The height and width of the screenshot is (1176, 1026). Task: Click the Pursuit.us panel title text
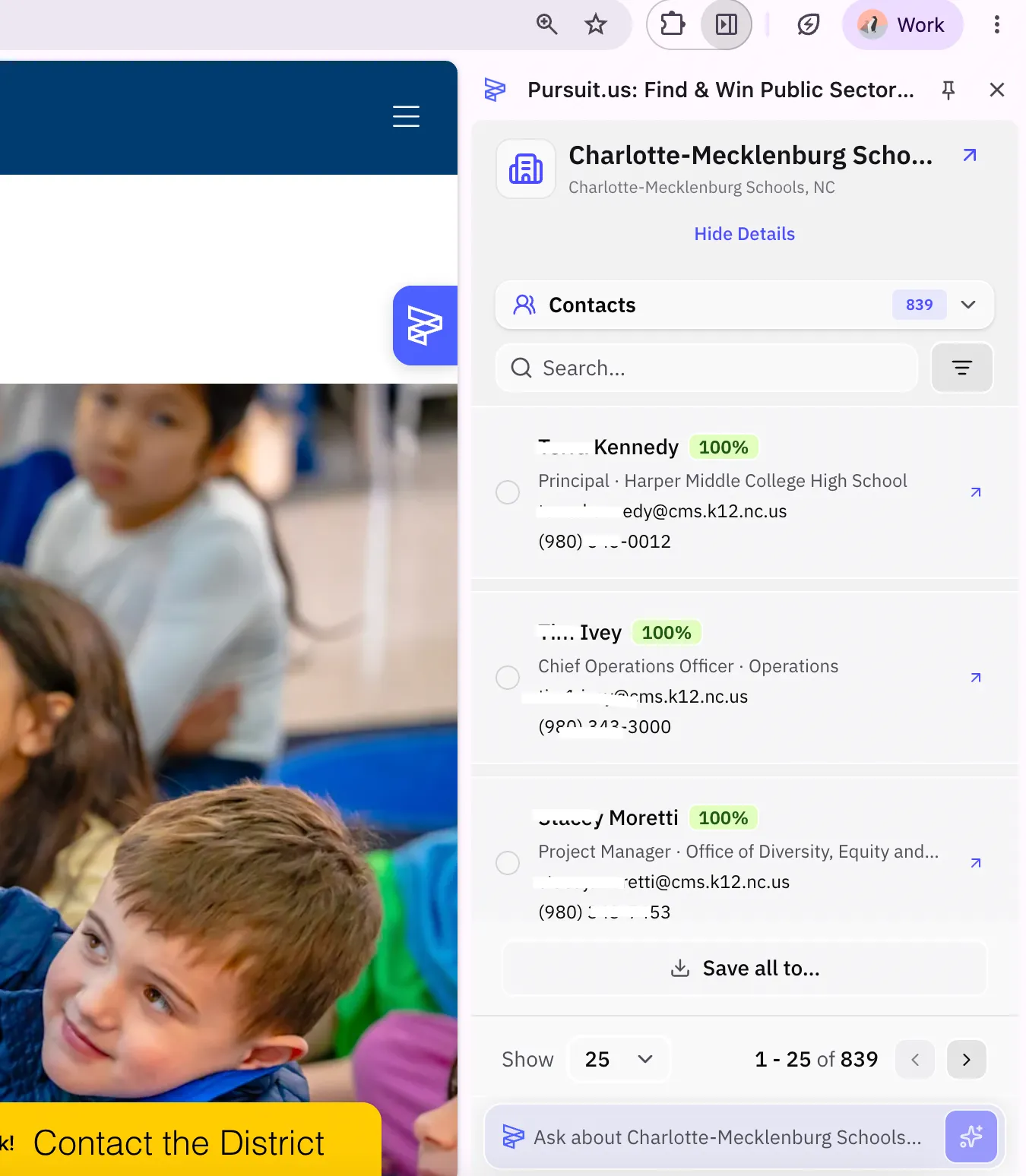click(720, 90)
